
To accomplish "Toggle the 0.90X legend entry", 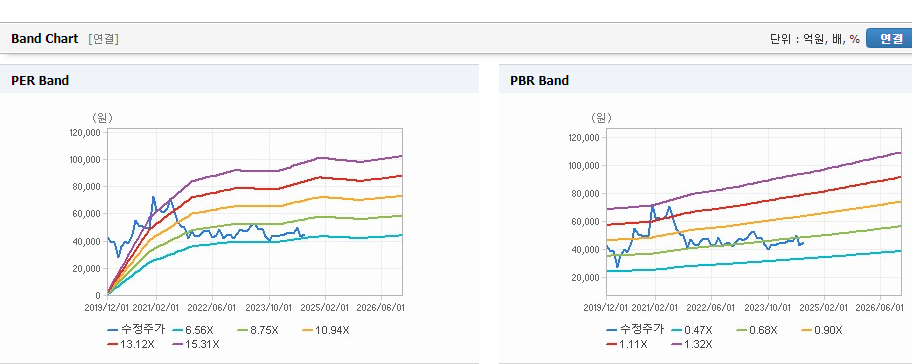I will [x=822, y=330].
